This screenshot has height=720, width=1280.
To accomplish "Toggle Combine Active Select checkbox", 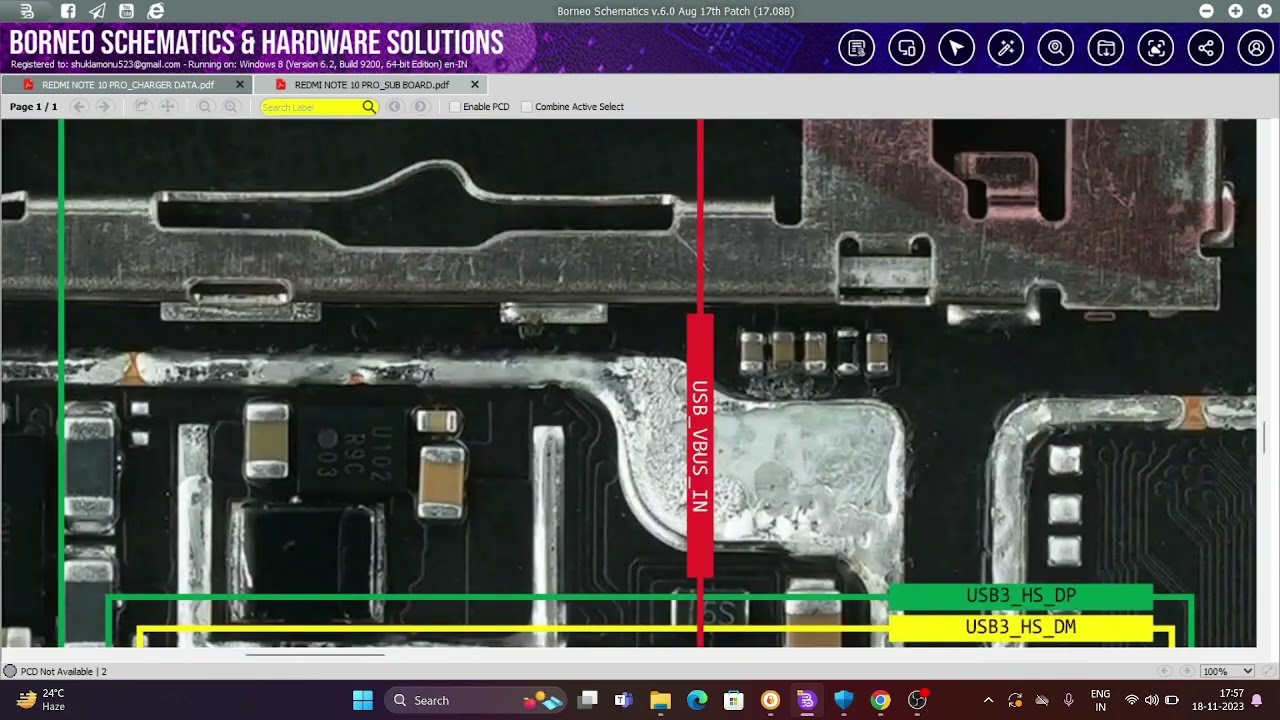I will point(527,107).
